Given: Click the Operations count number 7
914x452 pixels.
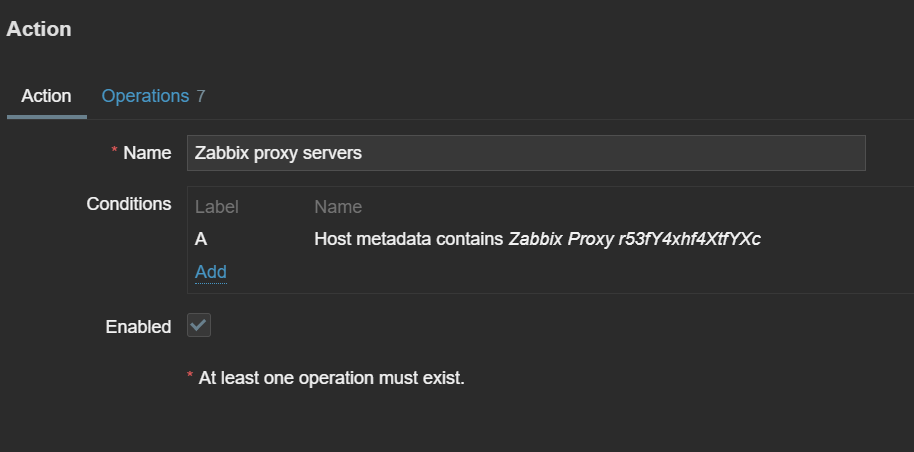Looking at the screenshot, I should [x=201, y=96].
